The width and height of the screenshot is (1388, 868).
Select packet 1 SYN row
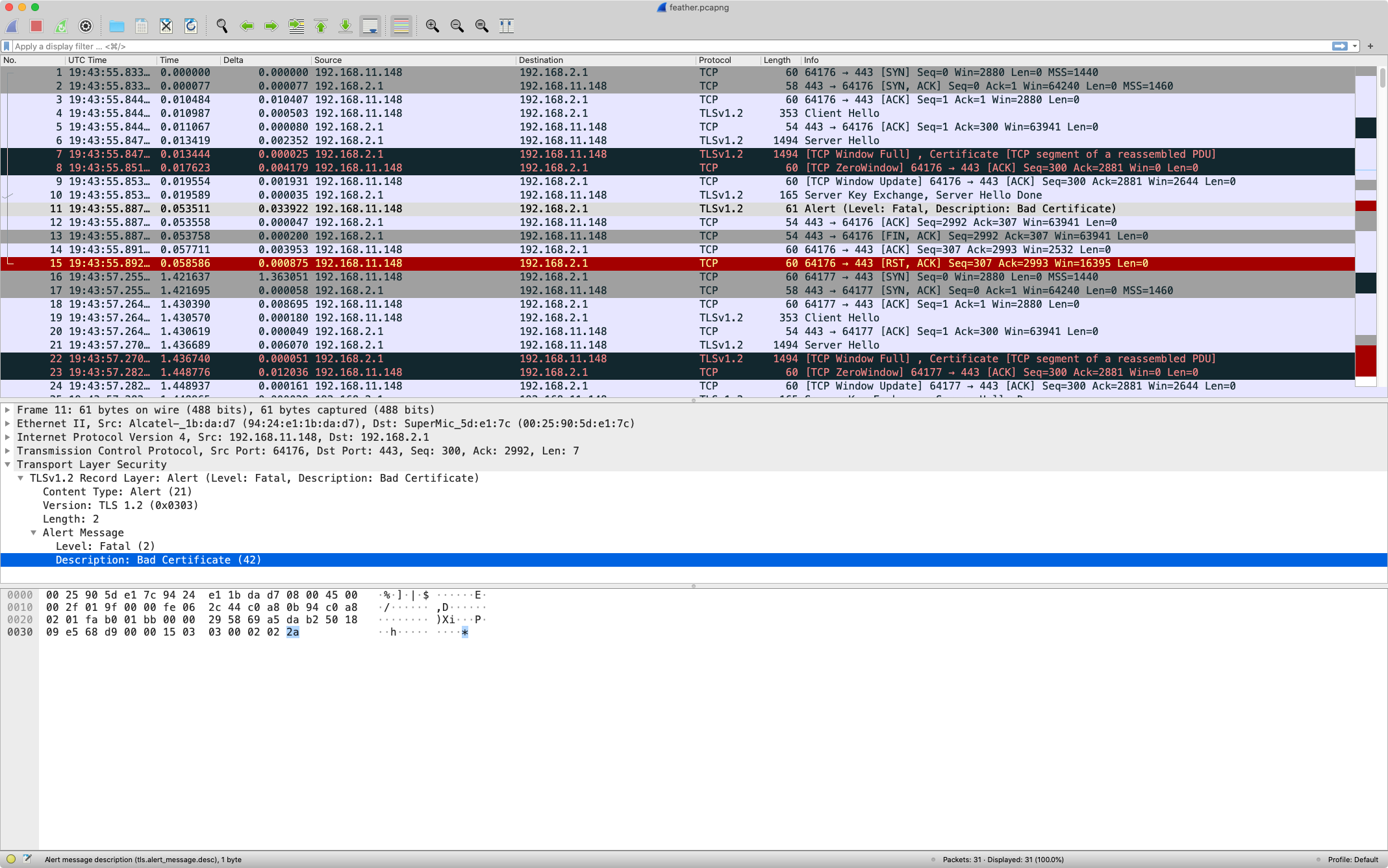(677, 73)
